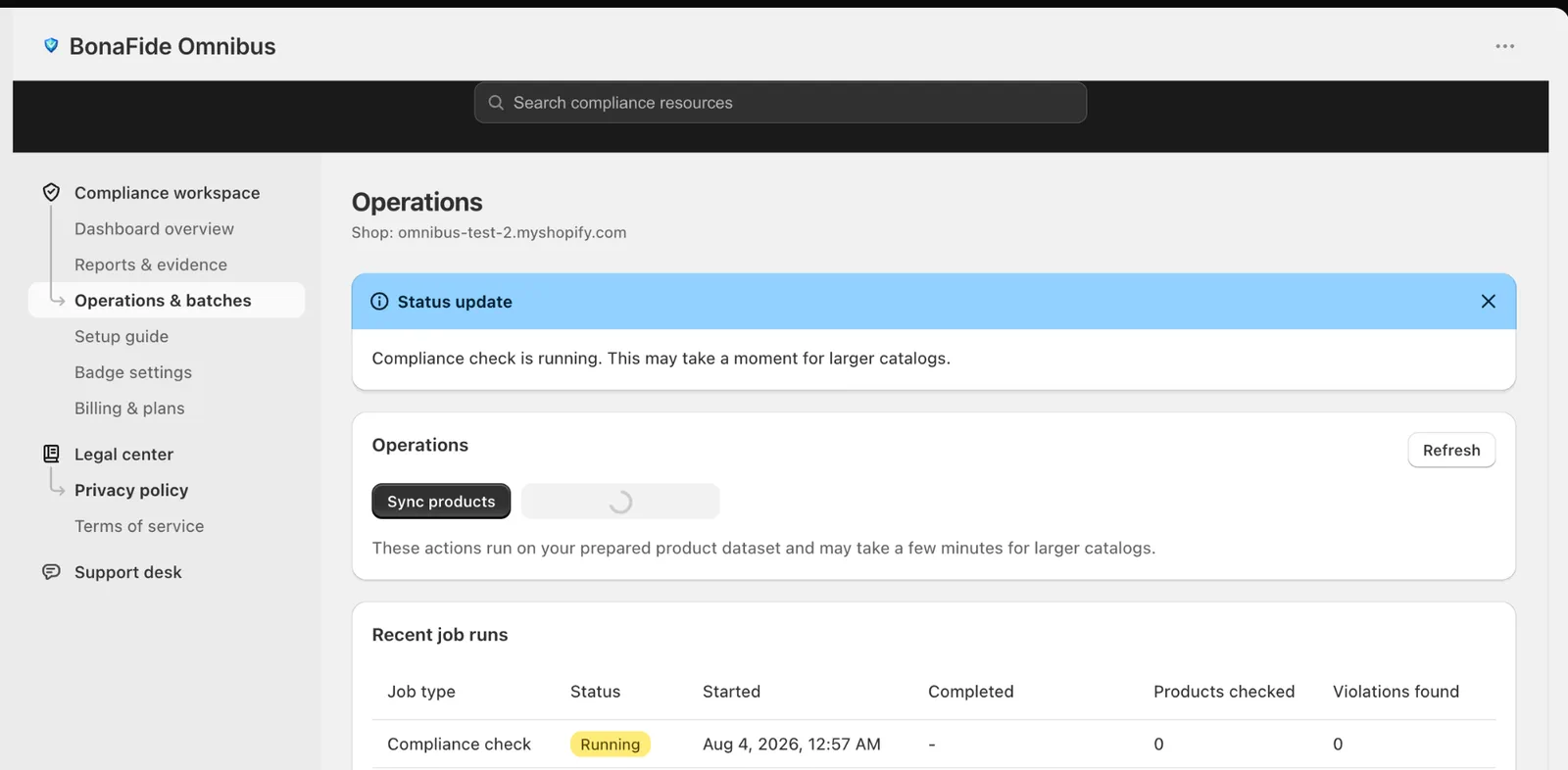The height and width of the screenshot is (770, 1568).
Task: Click the loading spinner button
Action: pos(620,501)
